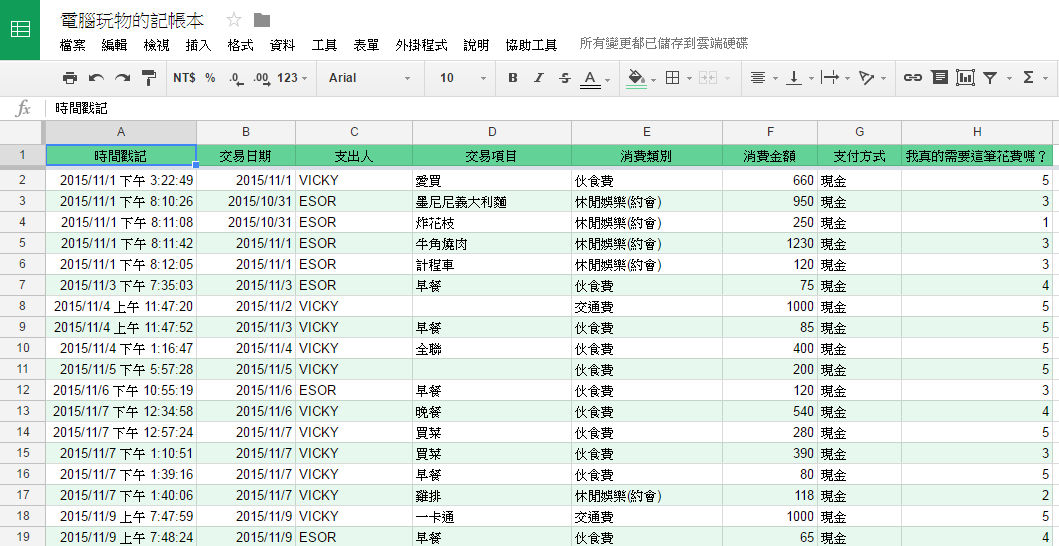1059x546 pixels.
Task: Insert a chart
Action: pyautogui.click(x=966, y=78)
